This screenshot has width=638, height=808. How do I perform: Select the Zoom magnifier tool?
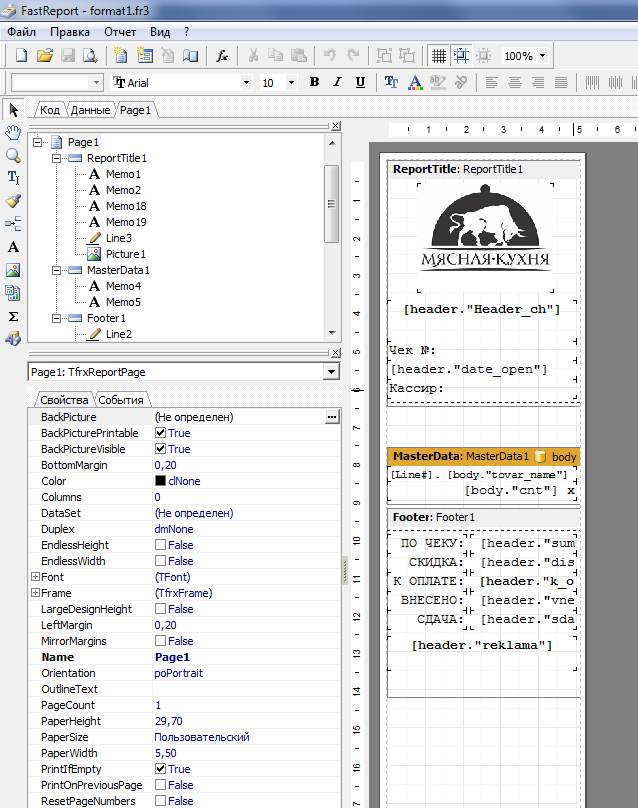pyautogui.click(x=13, y=155)
